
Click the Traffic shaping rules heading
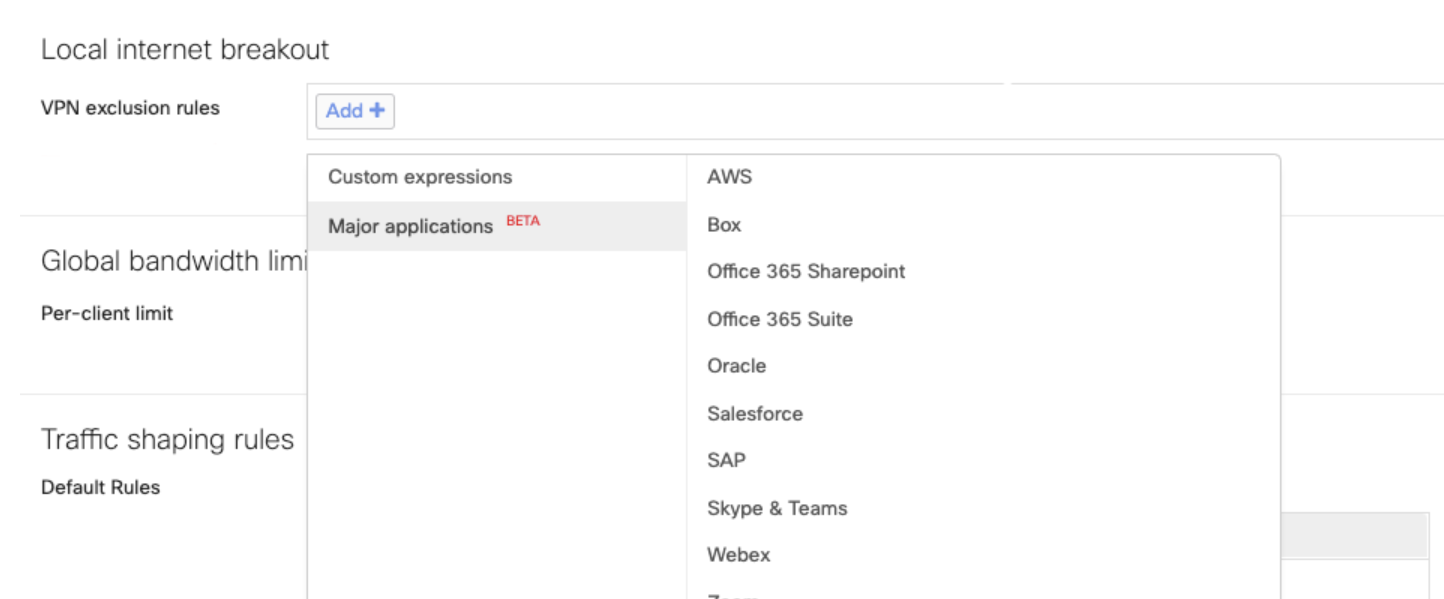click(166, 439)
